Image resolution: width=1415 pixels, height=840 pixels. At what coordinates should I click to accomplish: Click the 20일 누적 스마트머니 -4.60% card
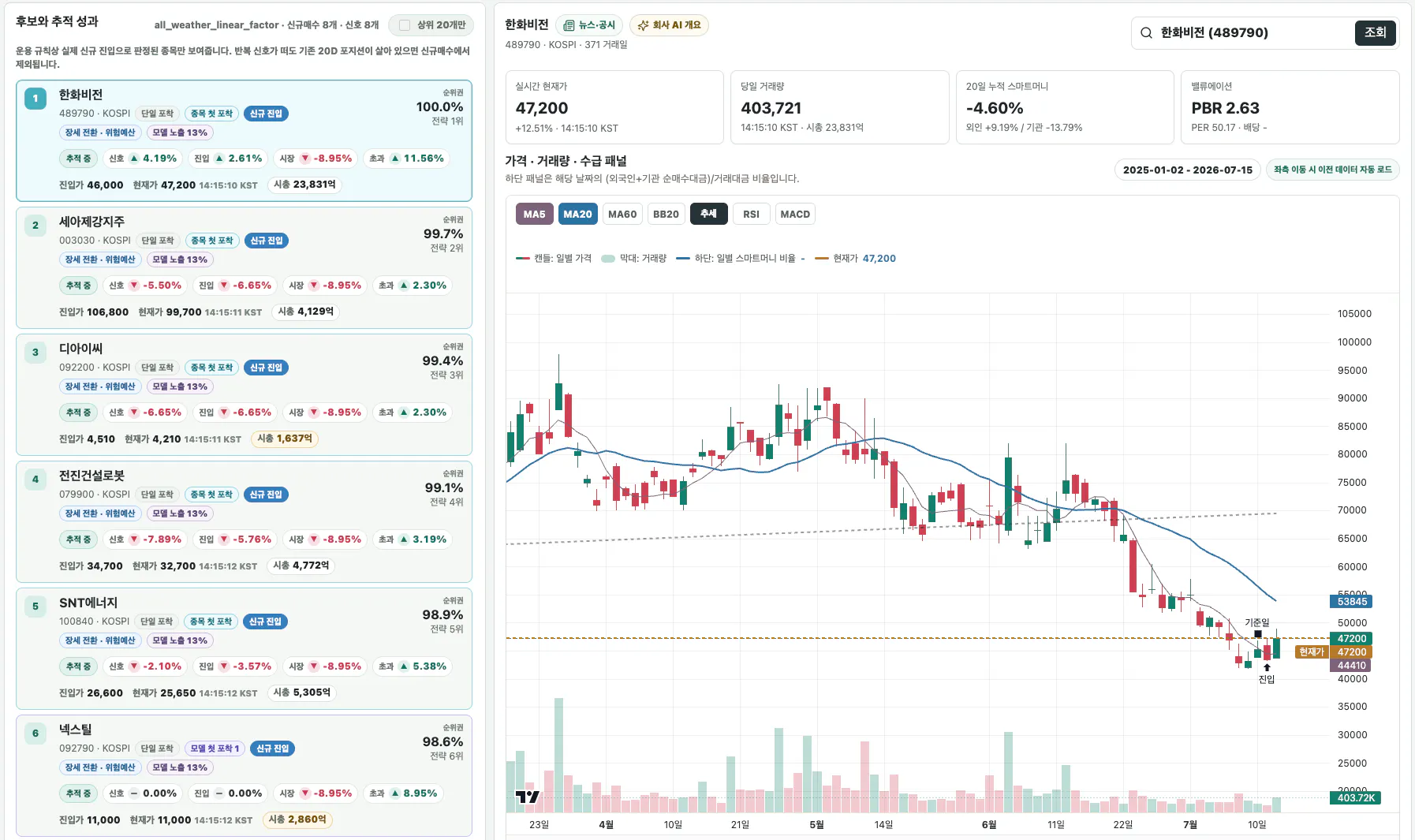(x=1065, y=107)
